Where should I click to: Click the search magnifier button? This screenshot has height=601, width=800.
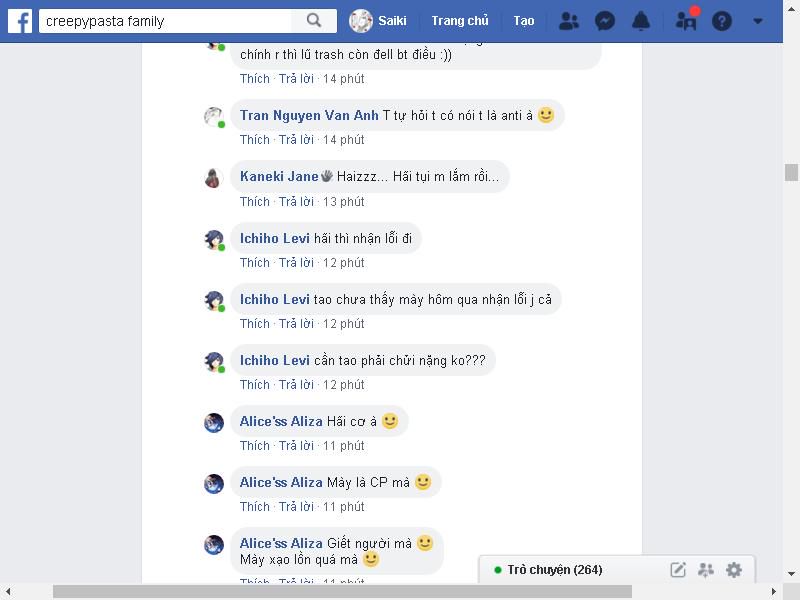pos(314,21)
